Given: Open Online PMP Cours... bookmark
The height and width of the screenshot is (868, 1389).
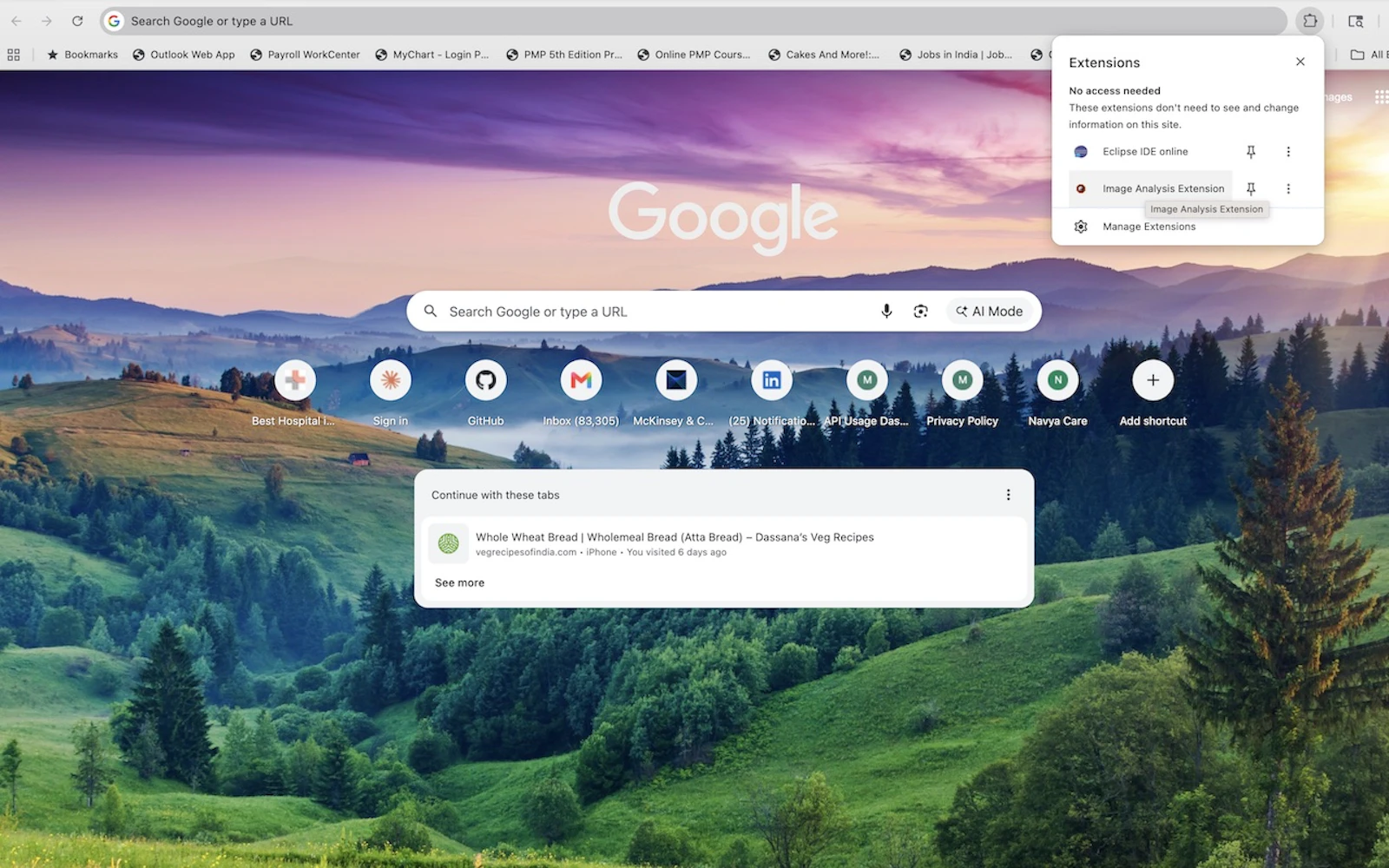Looking at the screenshot, I should tap(694, 55).
